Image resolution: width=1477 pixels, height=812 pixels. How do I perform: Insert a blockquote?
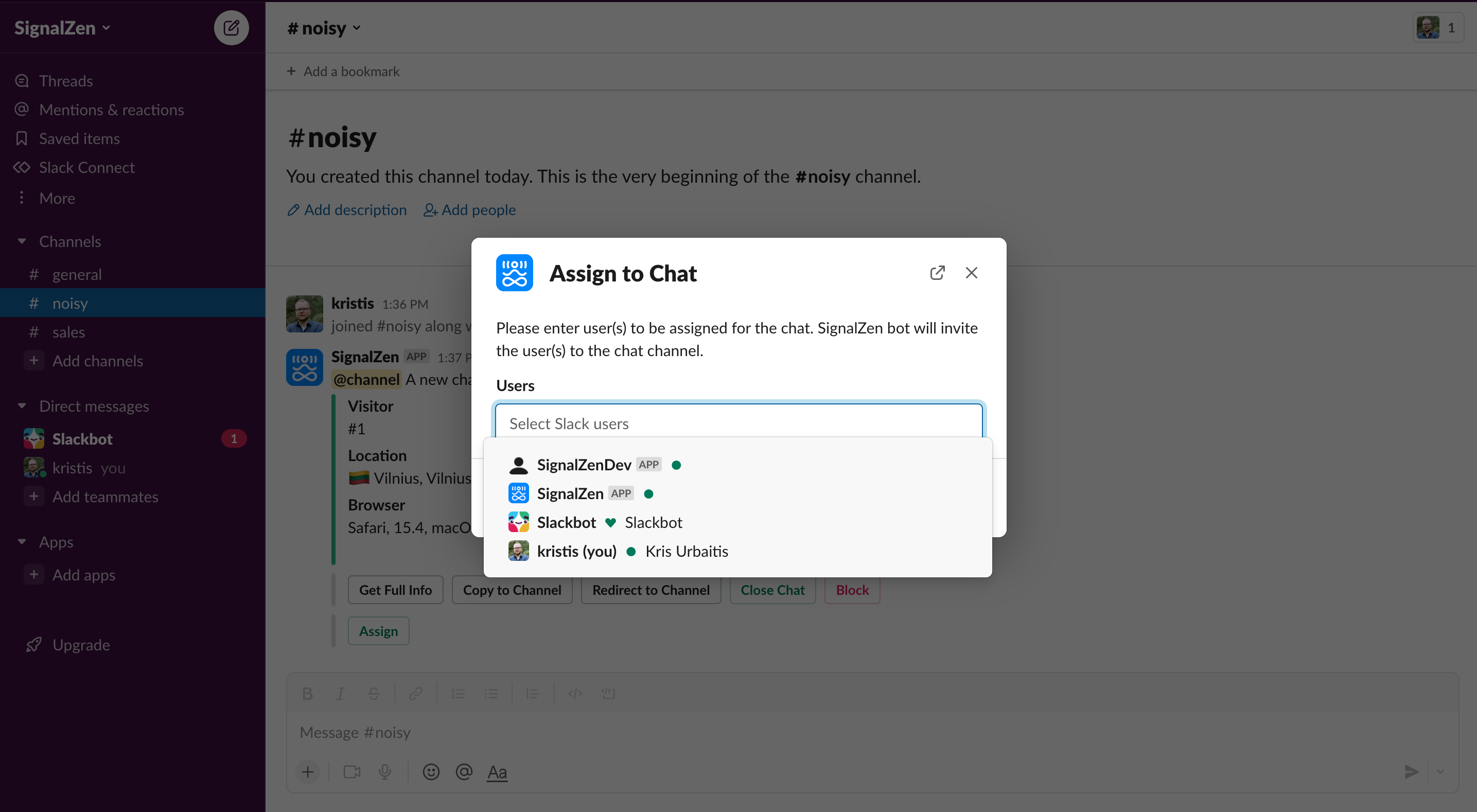click(533, 693)
